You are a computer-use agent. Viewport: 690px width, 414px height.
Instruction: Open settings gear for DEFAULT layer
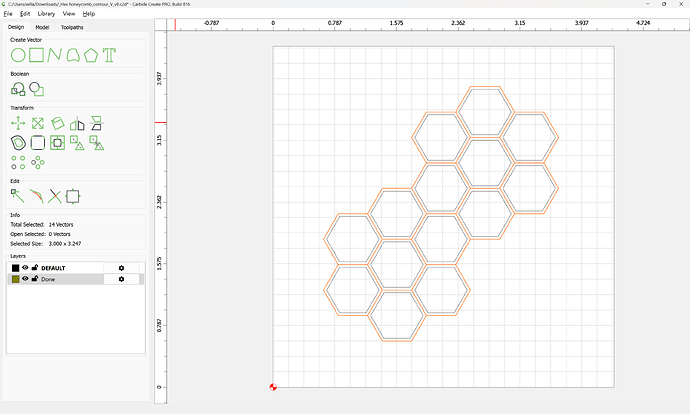(x=121, y=268)
